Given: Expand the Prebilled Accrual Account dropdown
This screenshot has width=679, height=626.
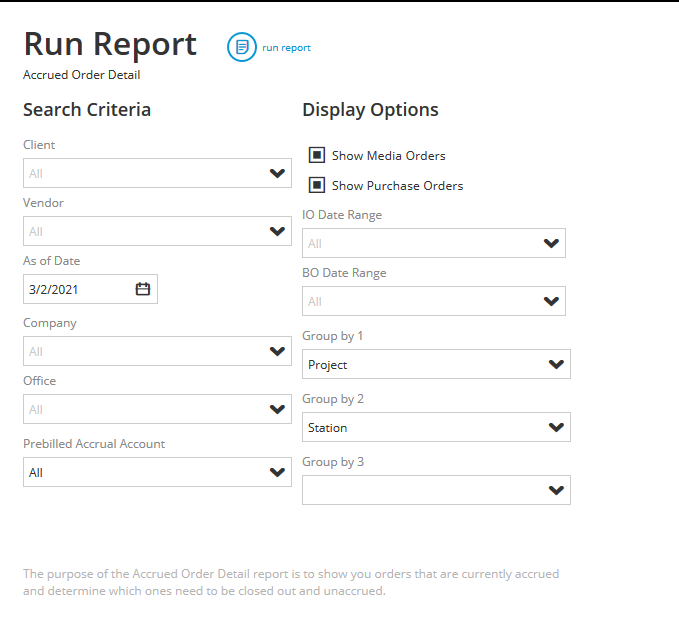Looking at the screenshot, I should [278, 473].
